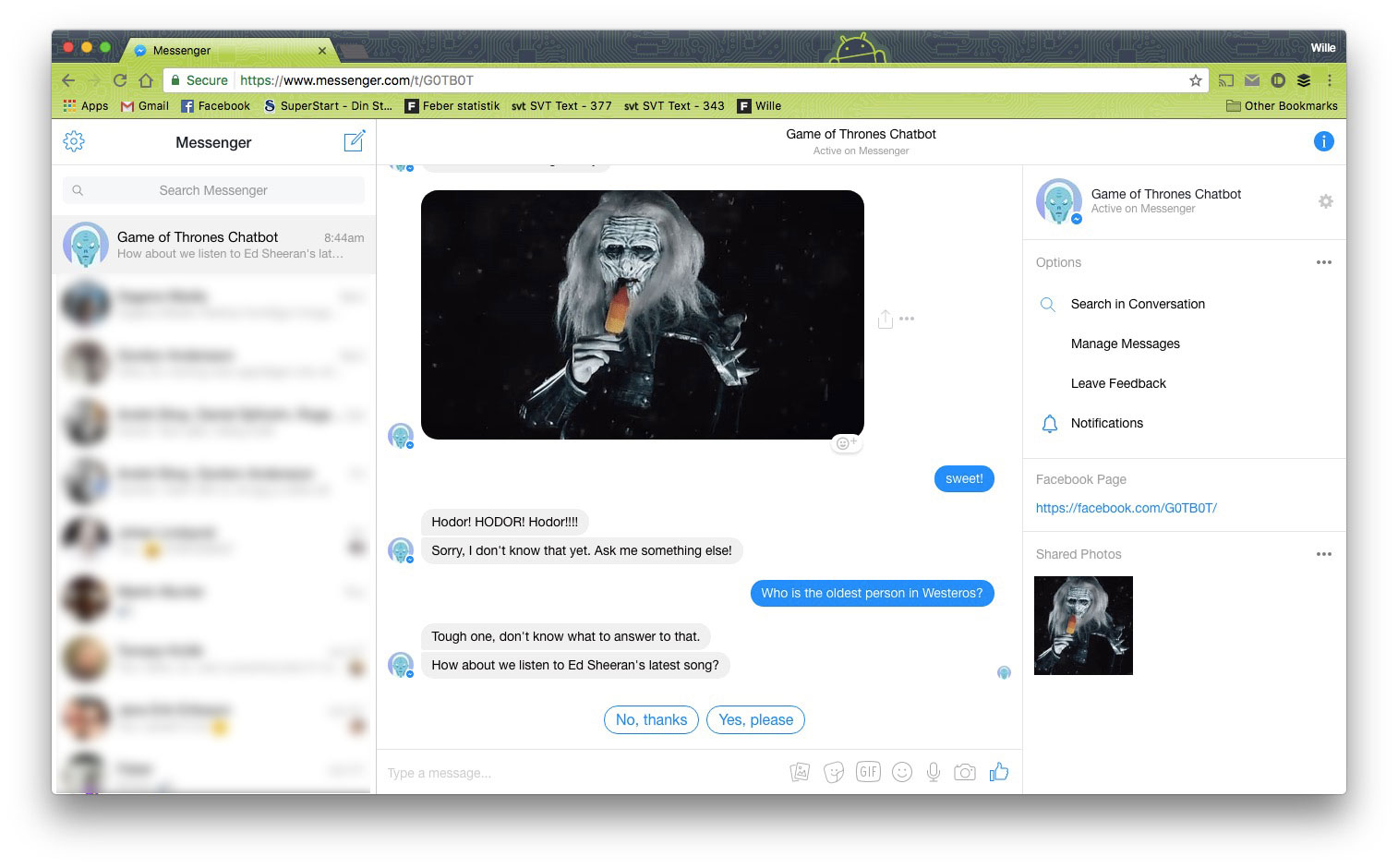Take a photo with camera icon

(x=965, y=772)
